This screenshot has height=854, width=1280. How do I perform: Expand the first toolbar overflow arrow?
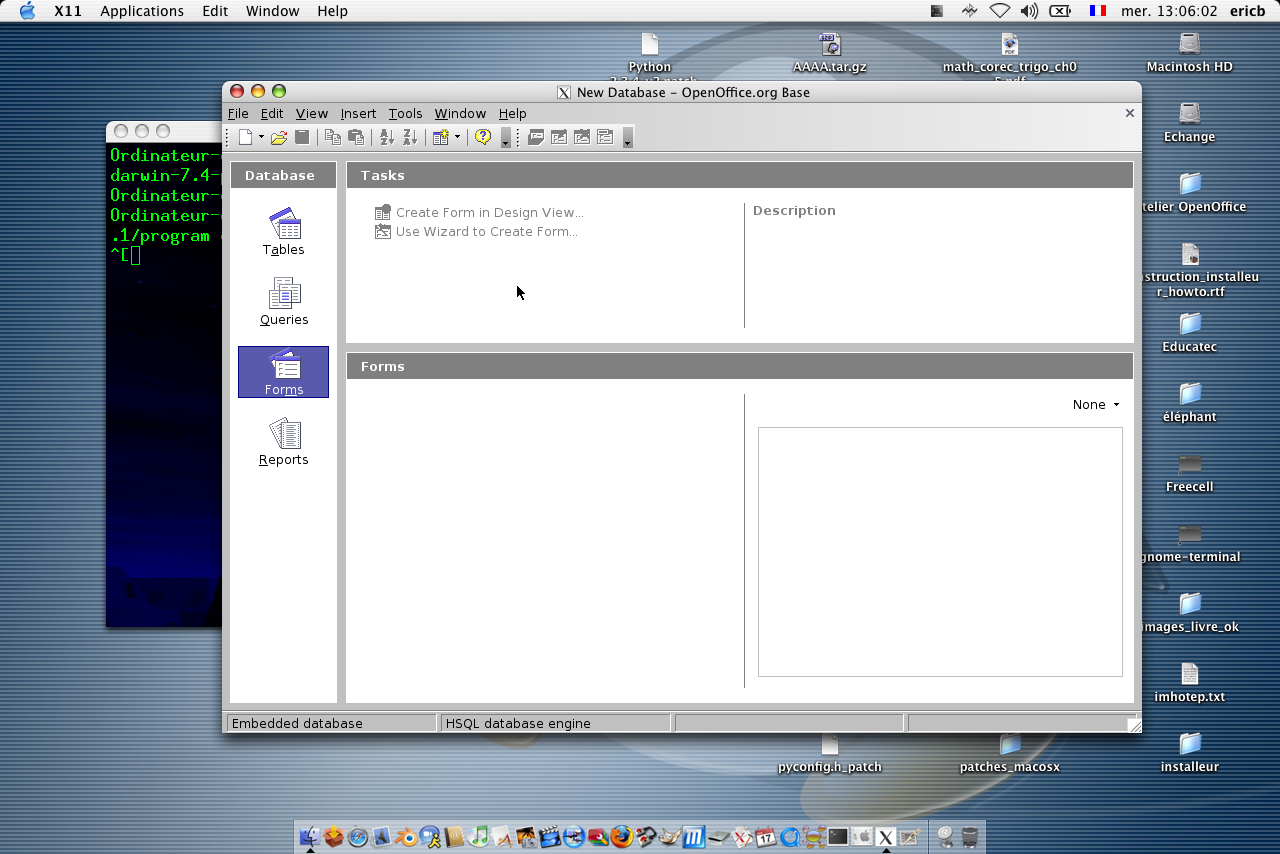click(505, 138)
